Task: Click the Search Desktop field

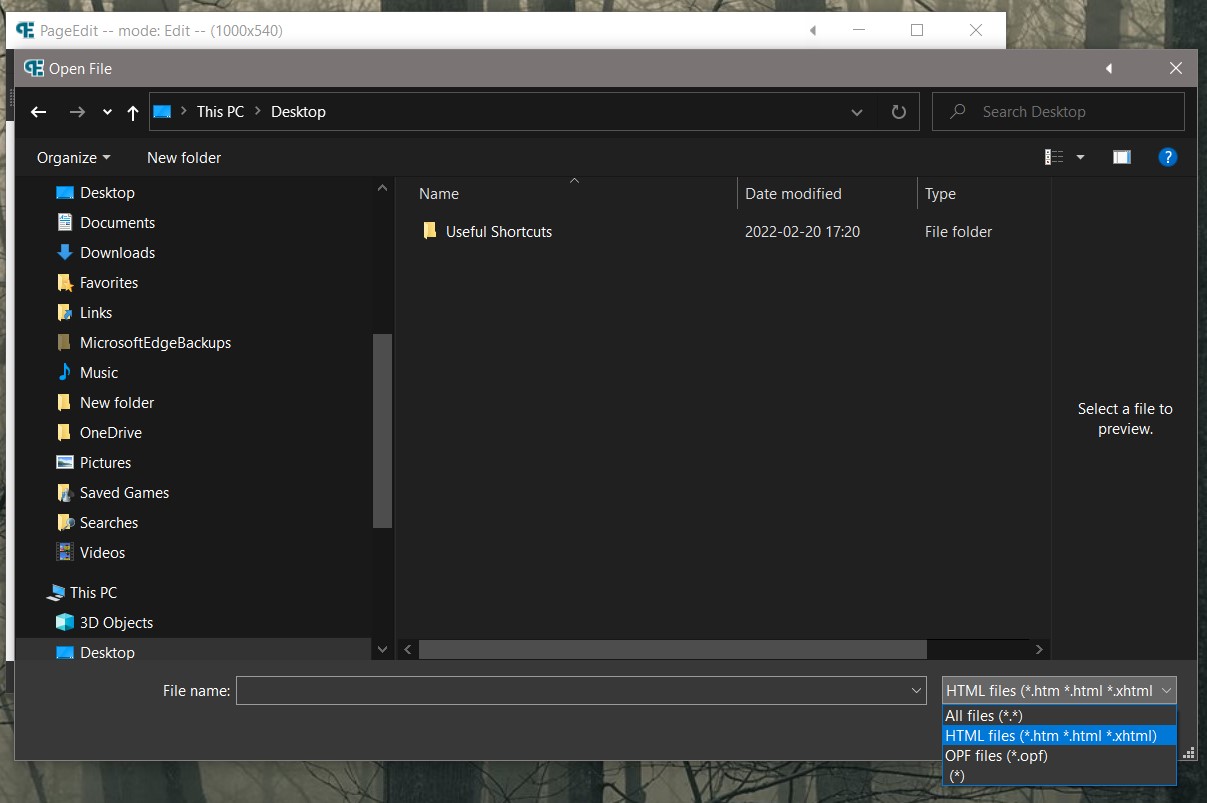Action: point(1058,112)
